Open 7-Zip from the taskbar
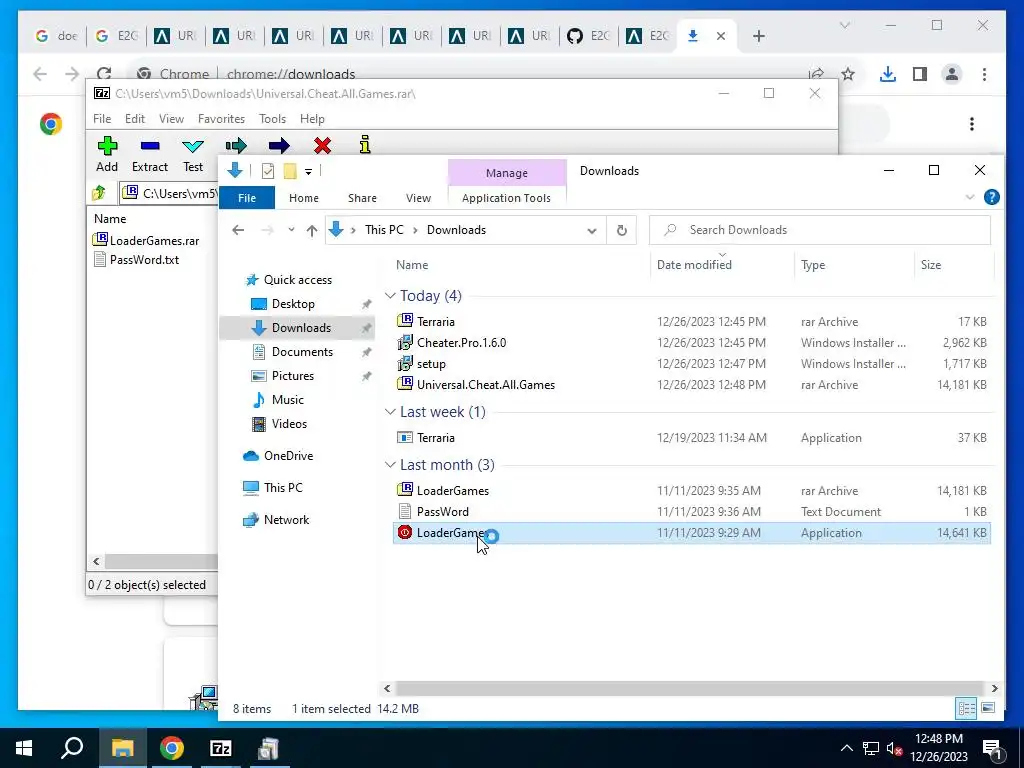 220,748
